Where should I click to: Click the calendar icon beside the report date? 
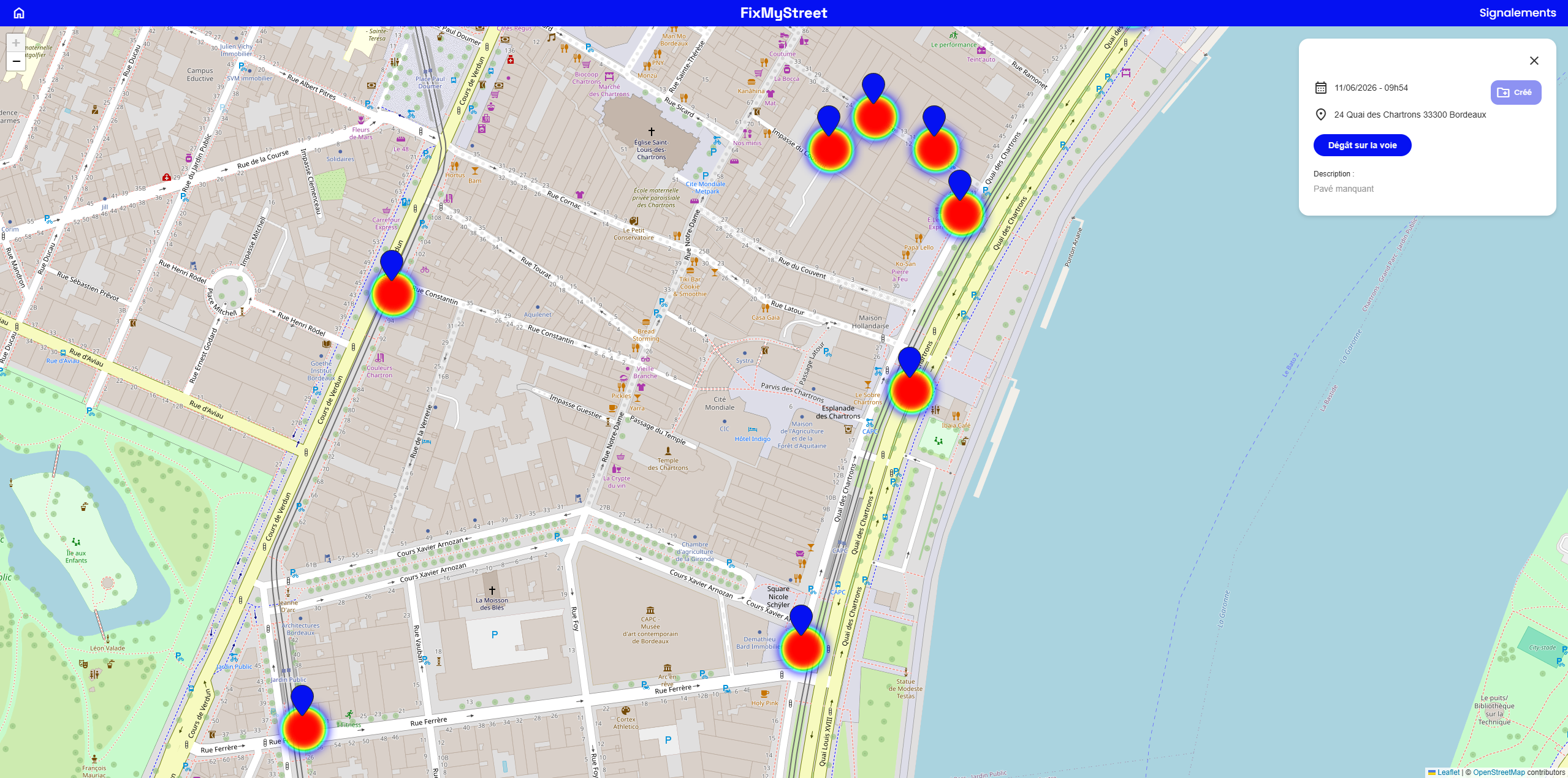pos(1321,88)
